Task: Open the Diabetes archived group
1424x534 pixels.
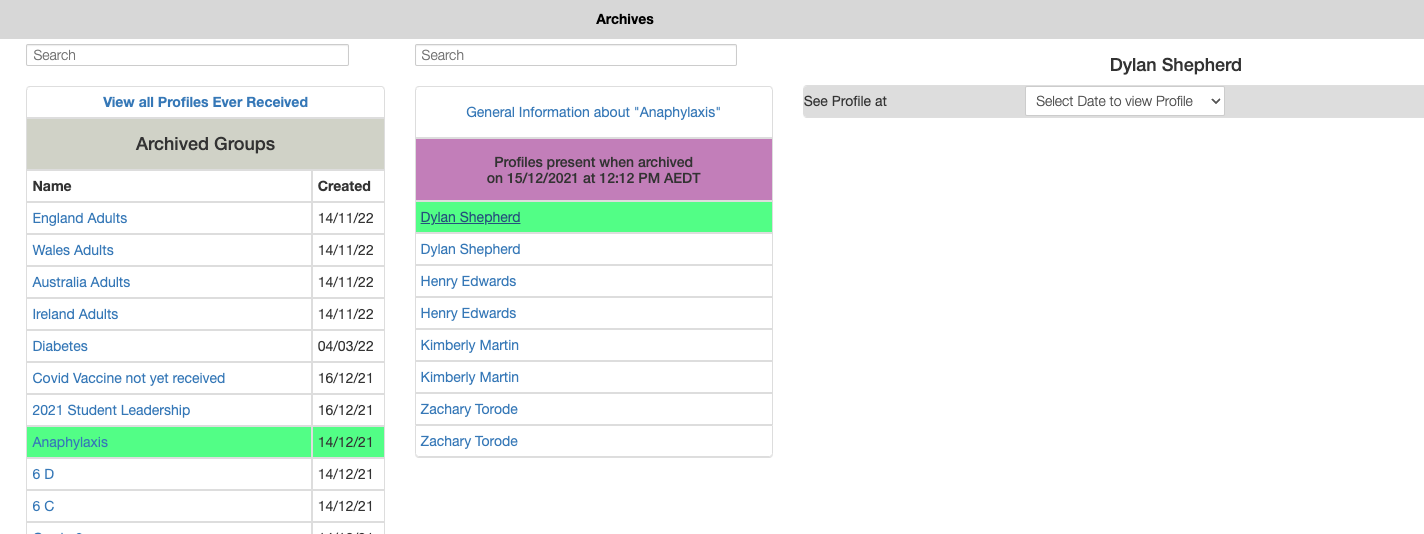Action: click(60, 346)
